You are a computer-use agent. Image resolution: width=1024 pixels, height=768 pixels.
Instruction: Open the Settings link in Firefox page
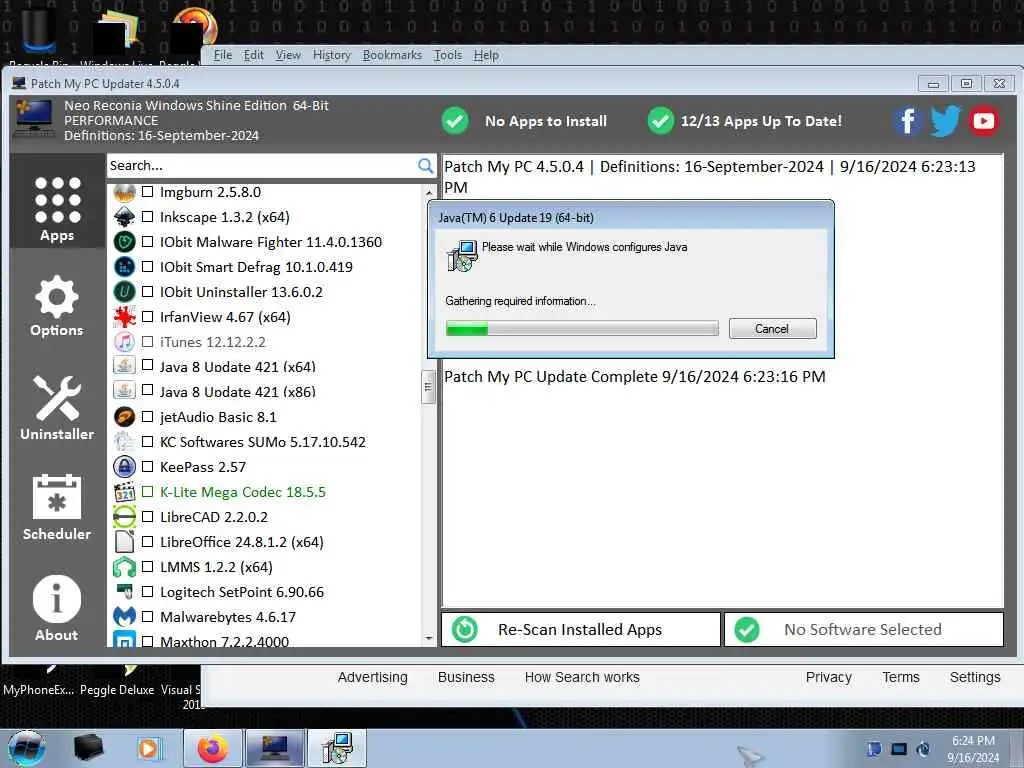click(x=974, y=677)
